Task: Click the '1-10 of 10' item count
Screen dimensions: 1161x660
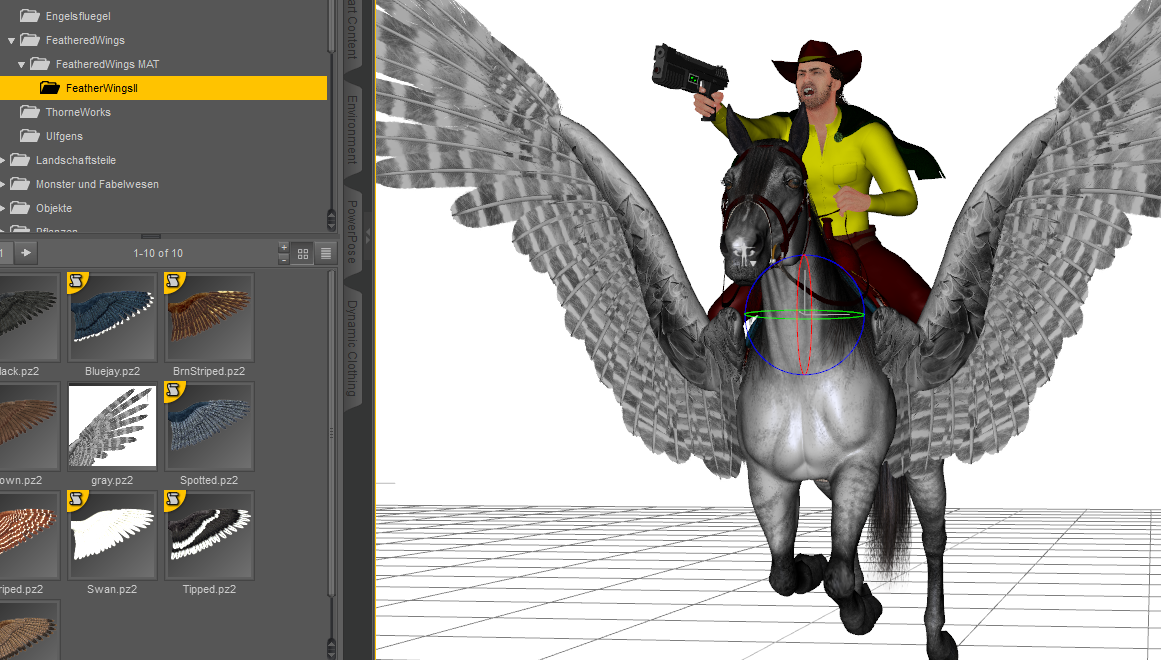Action: [x=158, y=253]
